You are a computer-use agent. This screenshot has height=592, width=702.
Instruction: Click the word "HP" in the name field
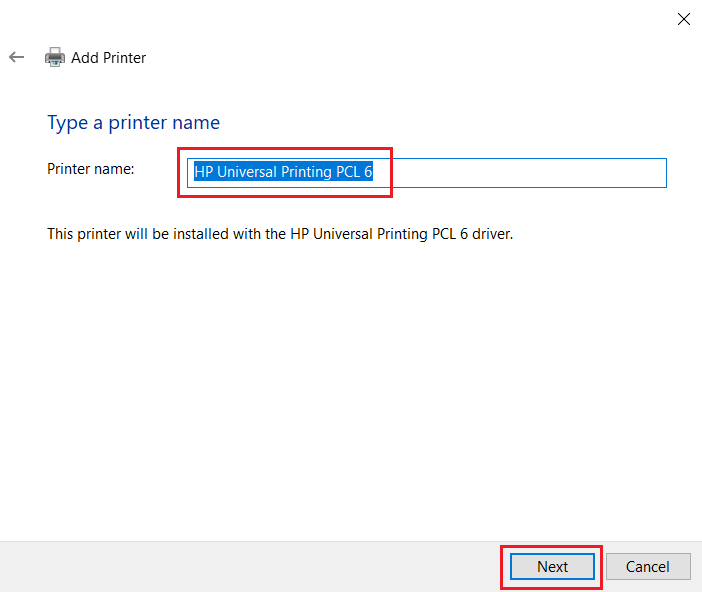[x=204, y=173]
